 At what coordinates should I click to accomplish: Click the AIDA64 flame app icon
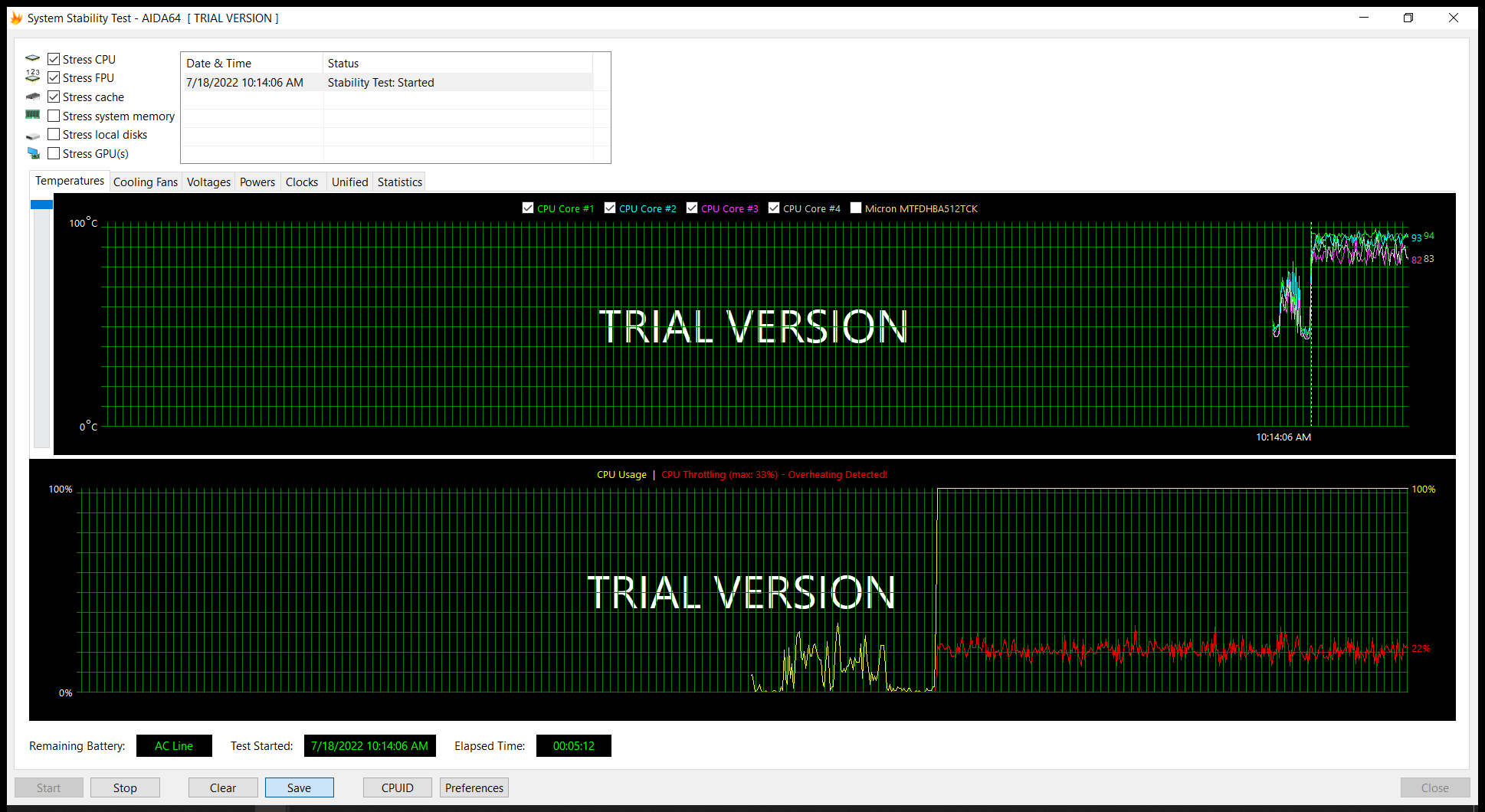click(x=16, y=18)
